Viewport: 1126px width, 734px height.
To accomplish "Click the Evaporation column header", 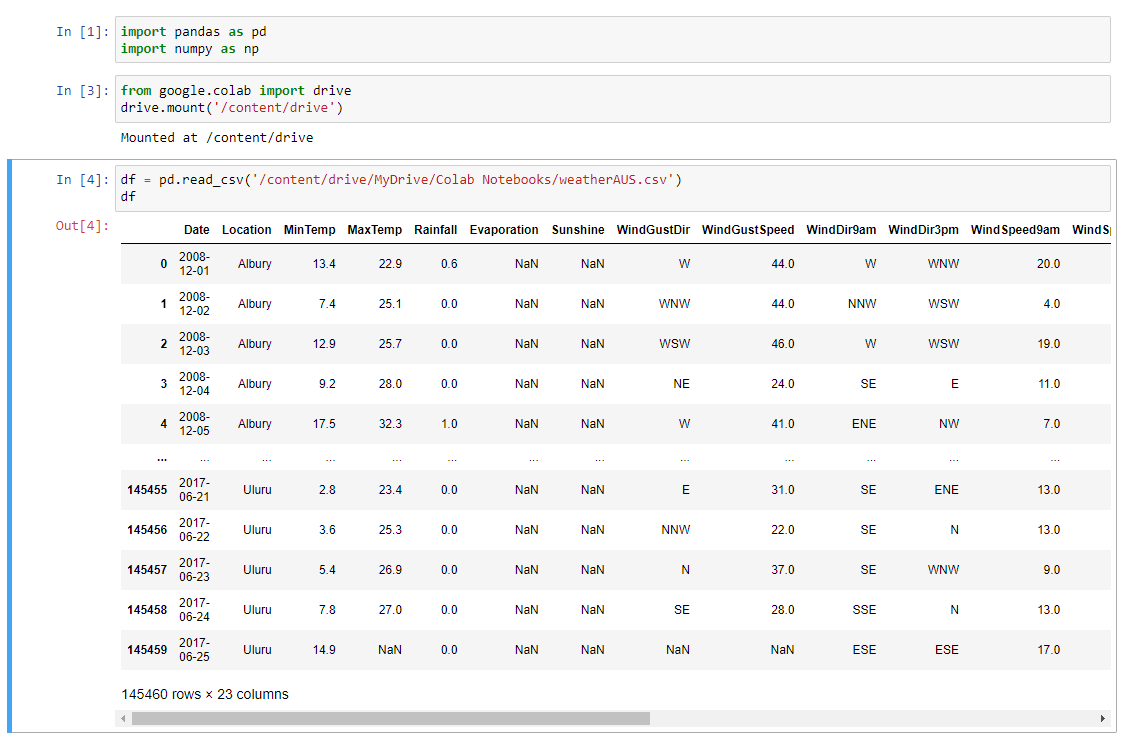I will [504, 230].
